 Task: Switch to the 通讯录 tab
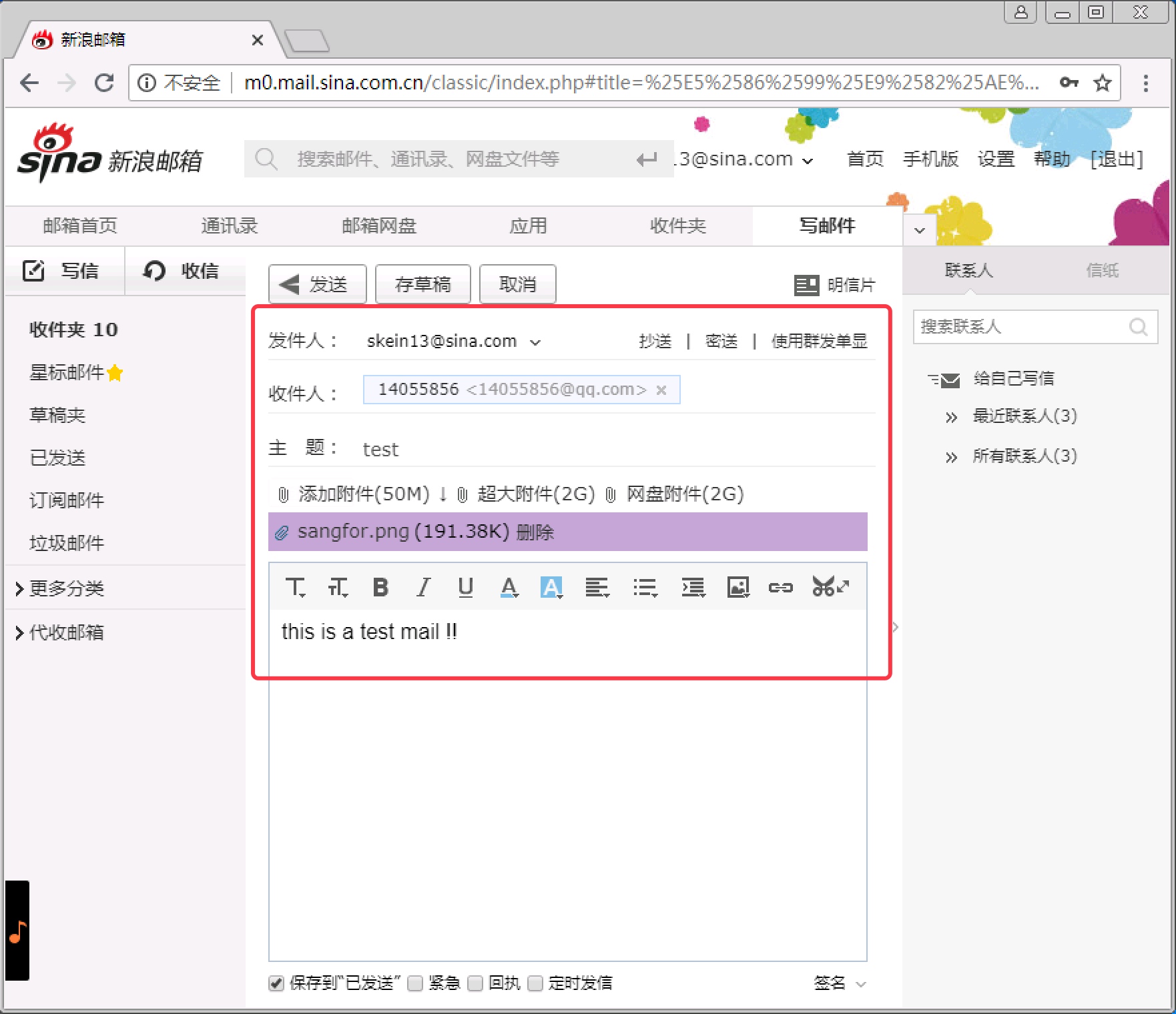pyautogui.click(x=230, y=225)
